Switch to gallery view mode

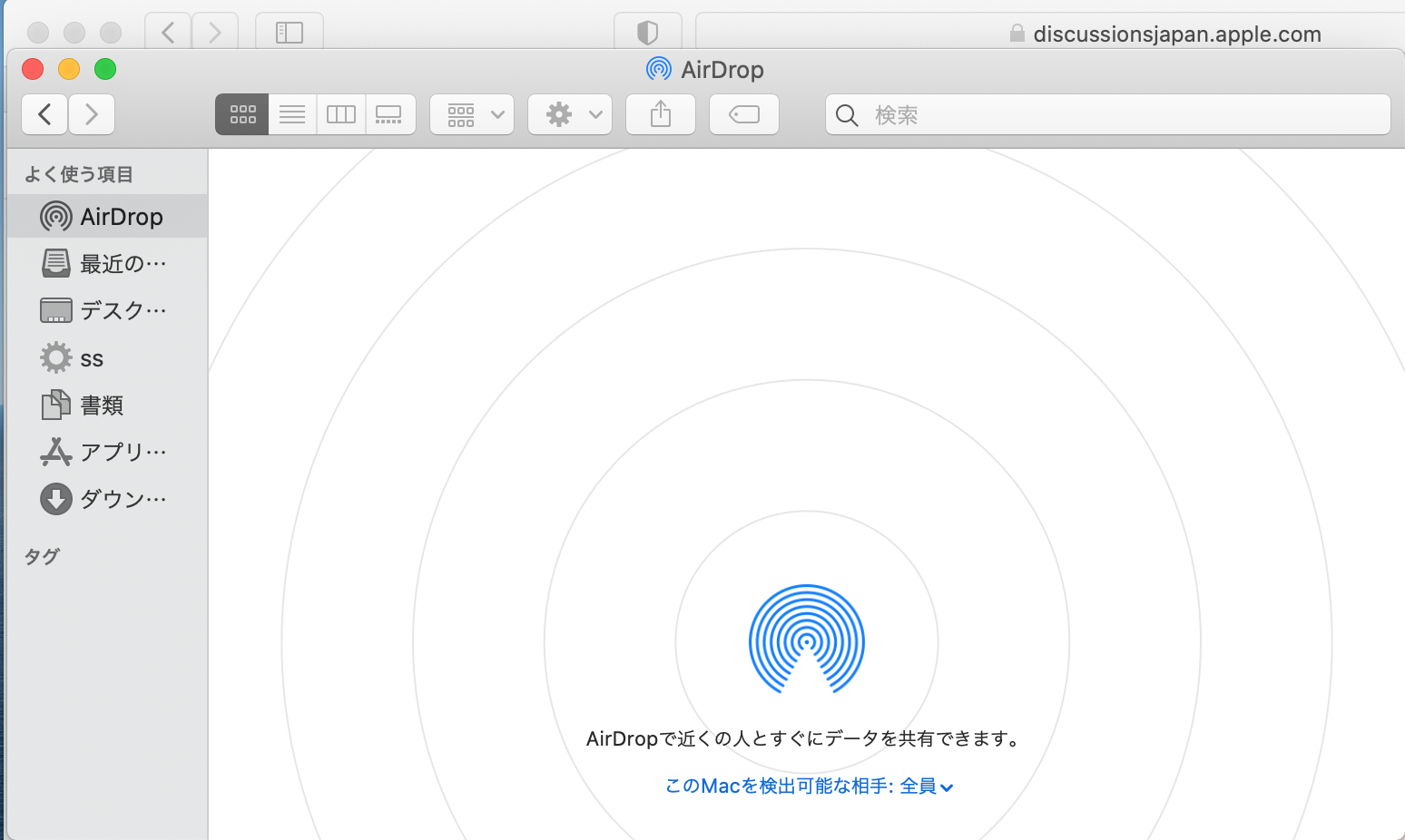point(389,114)
